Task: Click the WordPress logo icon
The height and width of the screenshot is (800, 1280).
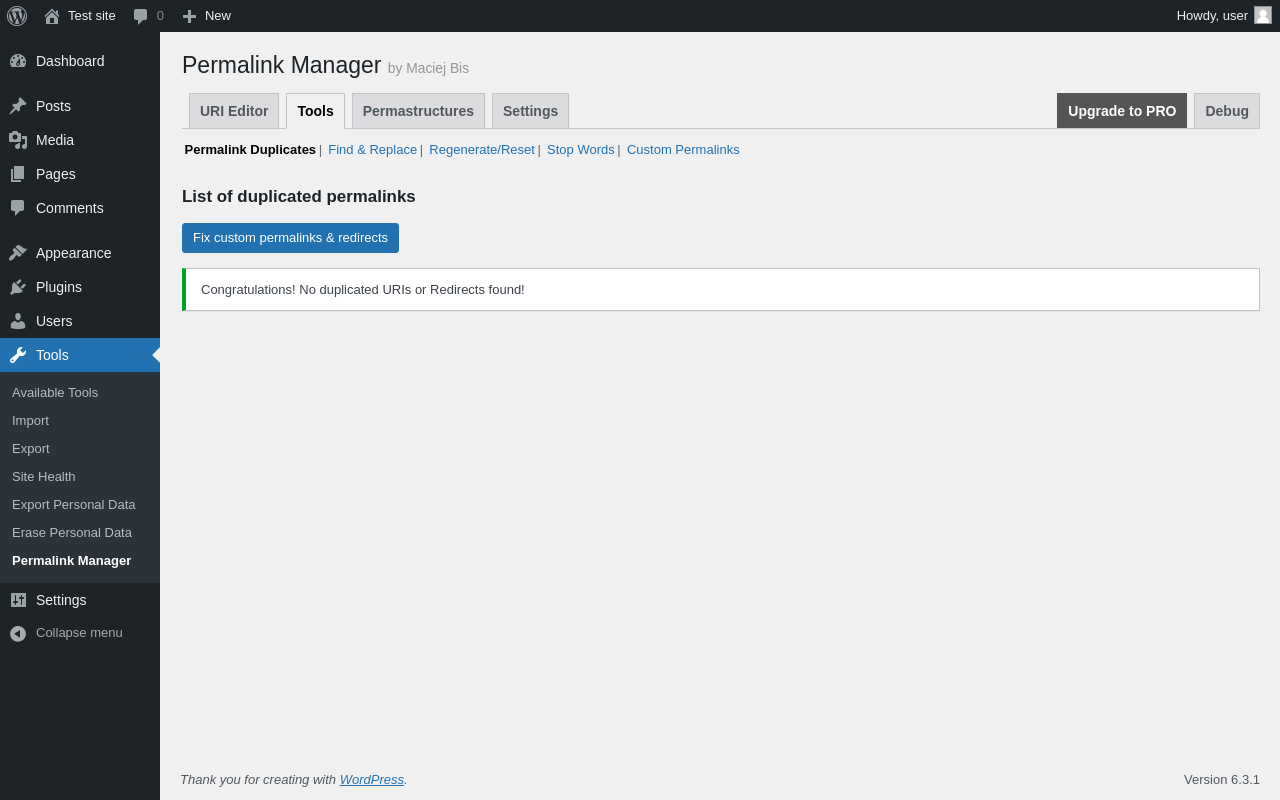Action: click(x=17, y=16)
